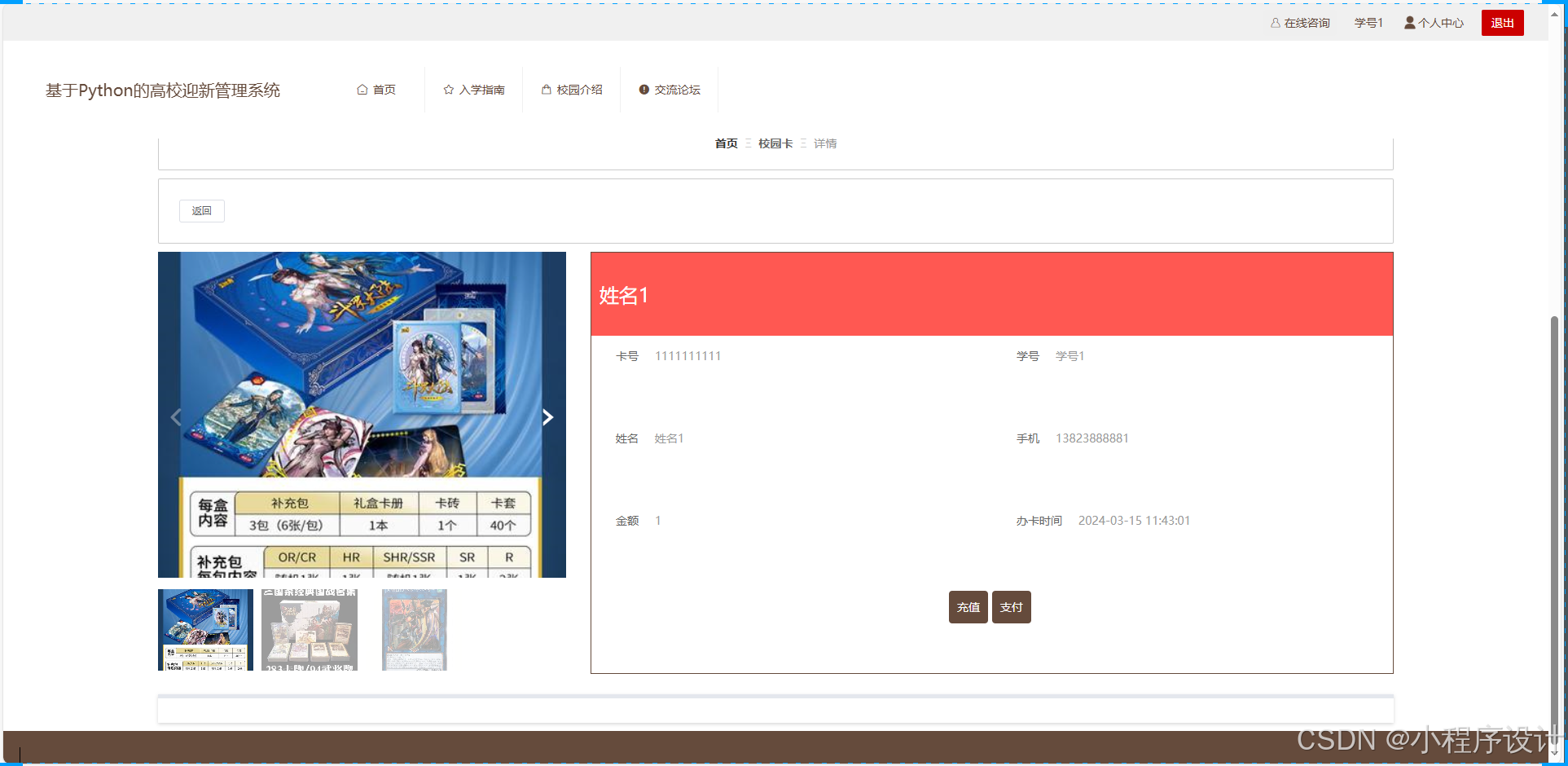Viewport: 1568px width, 766px height.
Task: Click the 支付 pay button
Action: [1012, 607]
